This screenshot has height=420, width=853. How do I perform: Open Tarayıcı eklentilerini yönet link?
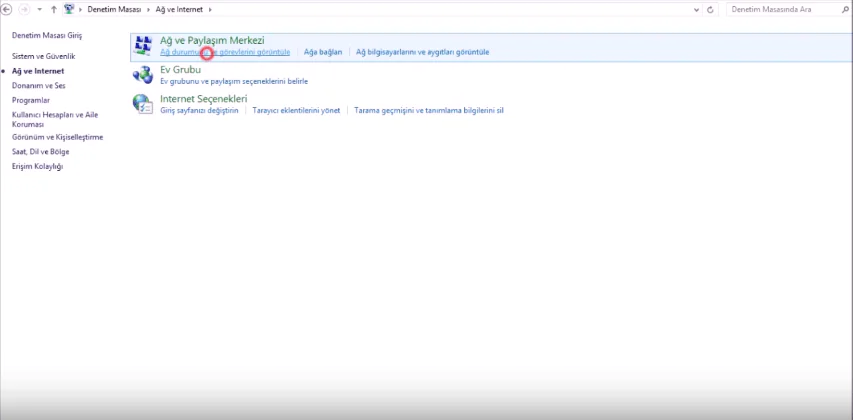[296, 110]
